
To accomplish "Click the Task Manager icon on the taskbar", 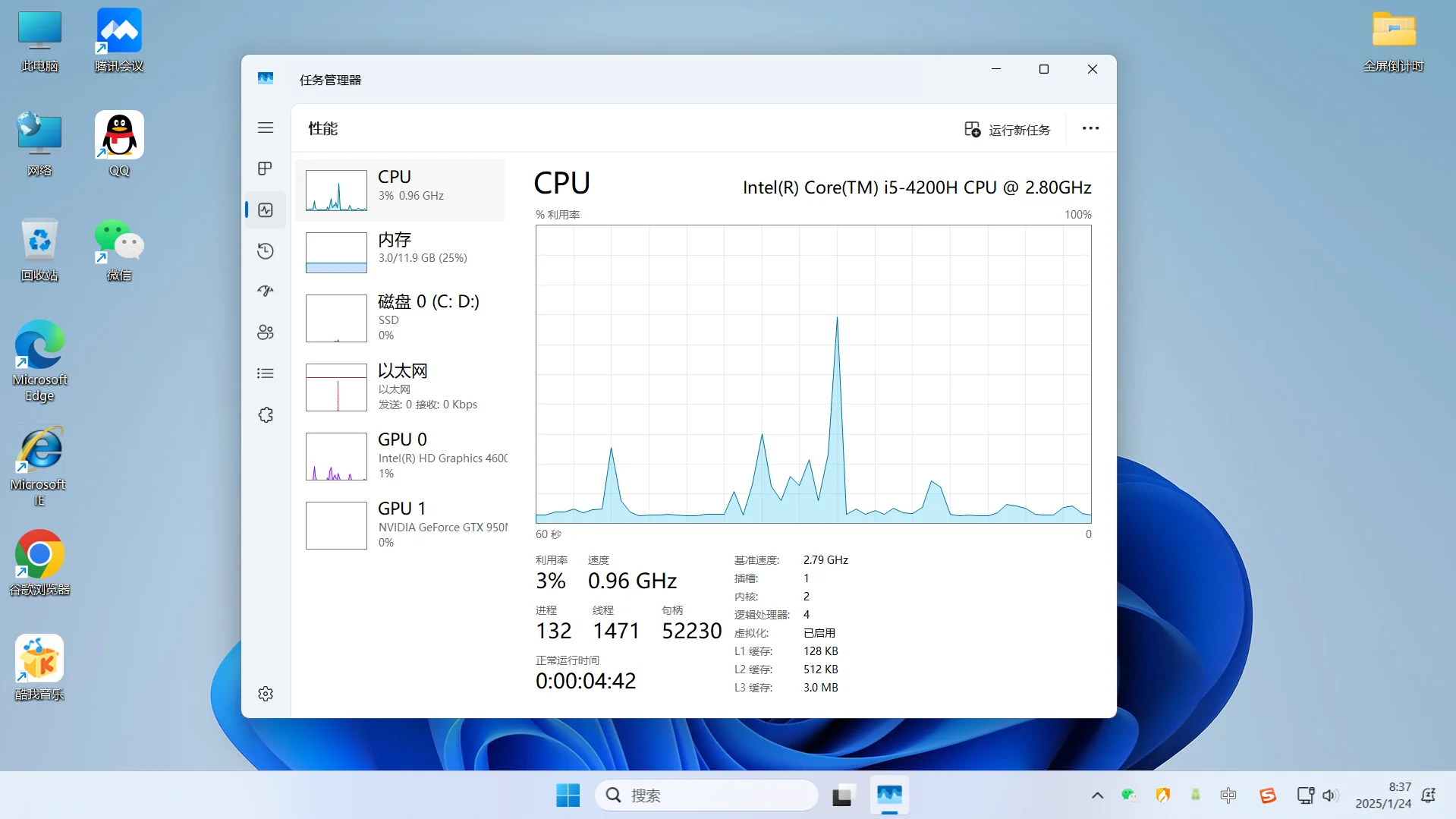I will tap(889, 795).
